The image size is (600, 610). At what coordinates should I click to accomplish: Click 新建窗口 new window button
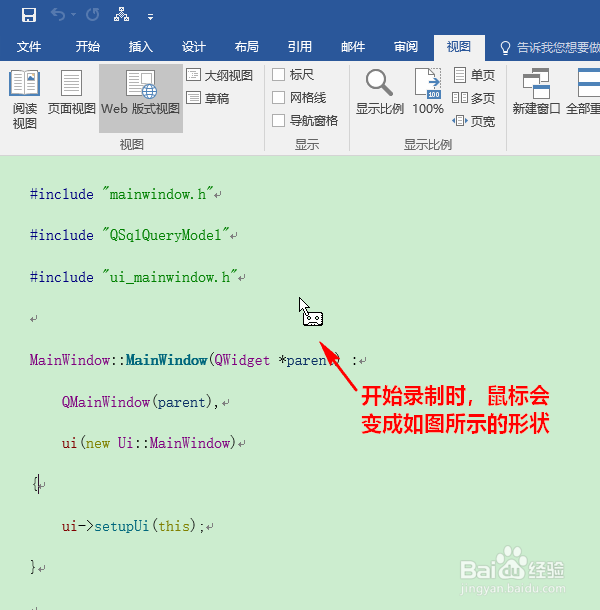point(536,92)
